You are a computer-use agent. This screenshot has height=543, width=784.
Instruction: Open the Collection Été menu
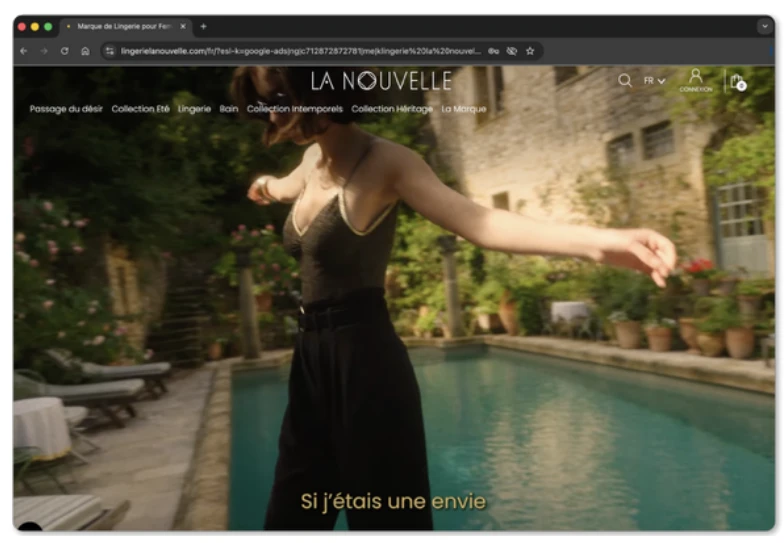140,108
